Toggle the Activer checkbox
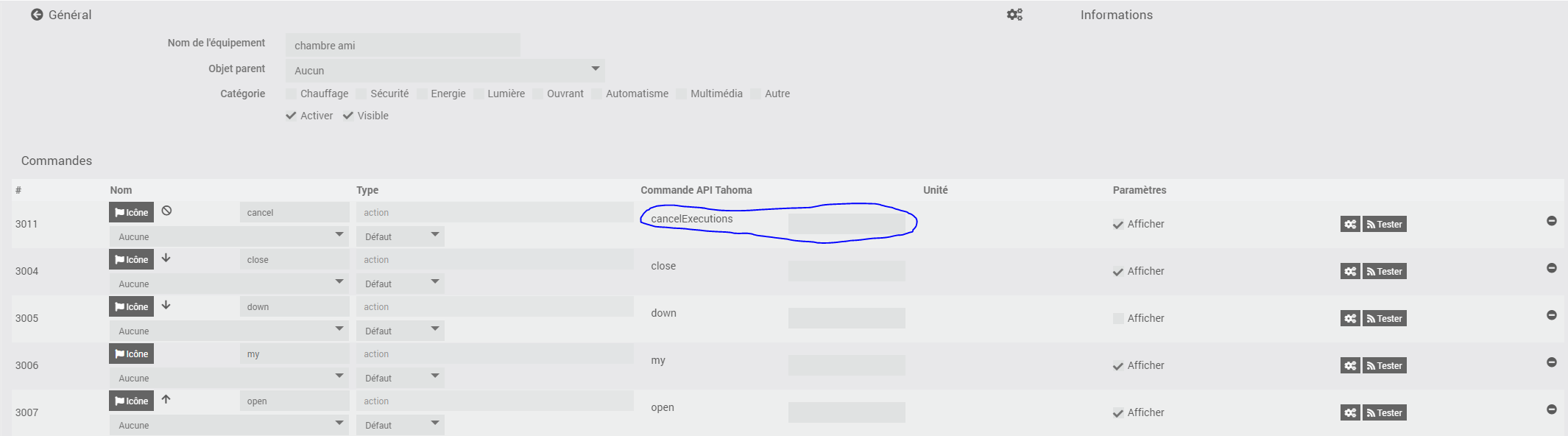The width and height of the screenshot is (1568, 436). point(292,116)
